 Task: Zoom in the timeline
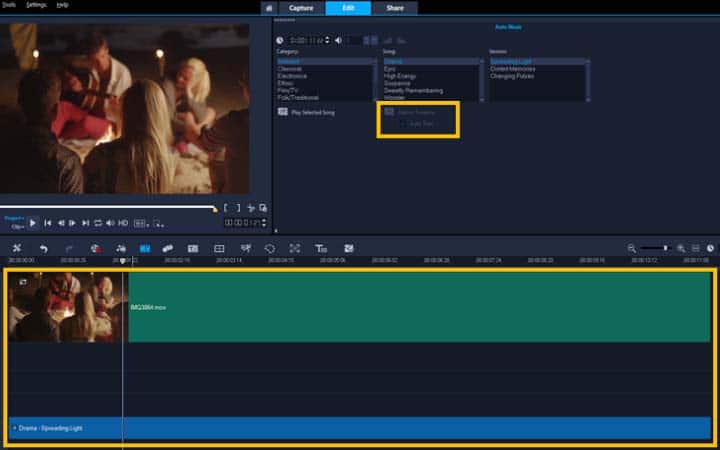click(x=681, y=248)
